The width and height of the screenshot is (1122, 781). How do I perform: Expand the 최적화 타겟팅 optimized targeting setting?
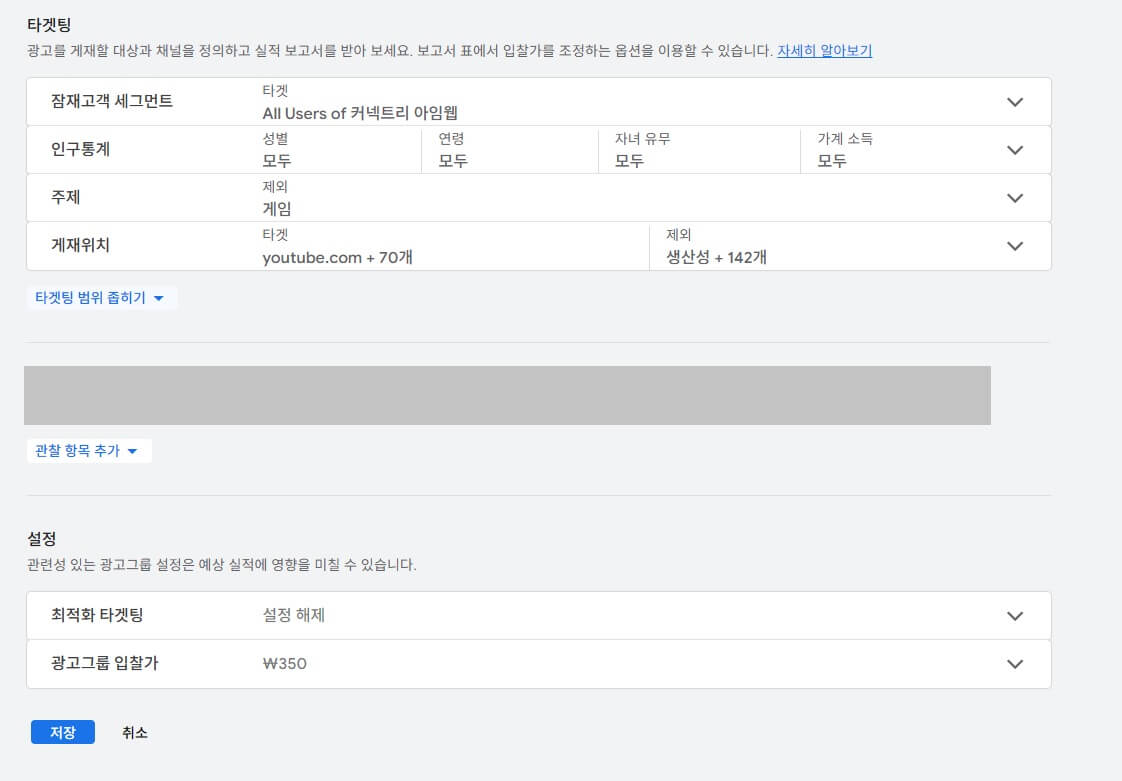tap(1016, 615)
